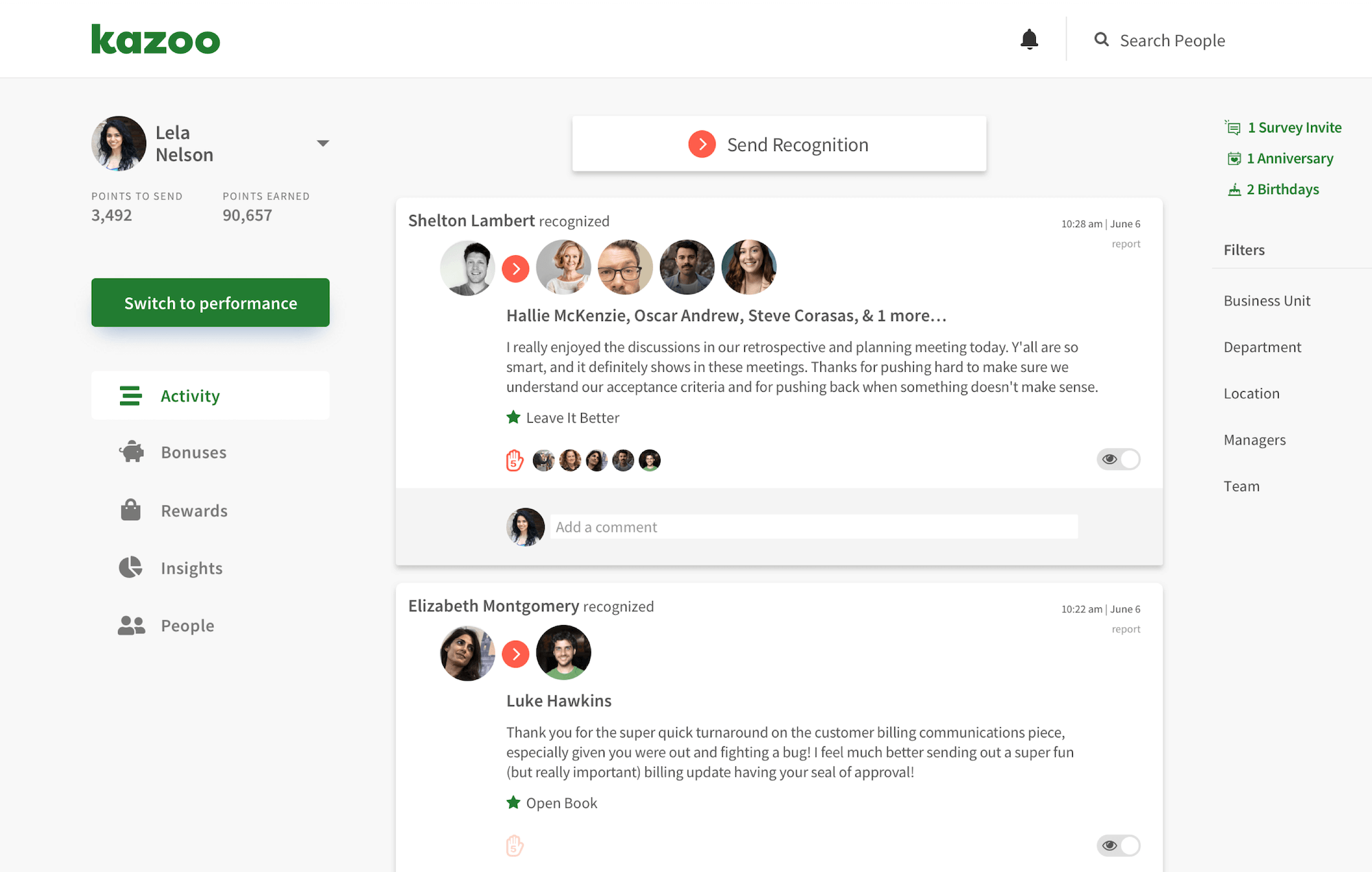Image resolution: width=1372 pixels, height=872 pixels.
Task: Open the Business Unit filter
Action: click(1266, 301)
